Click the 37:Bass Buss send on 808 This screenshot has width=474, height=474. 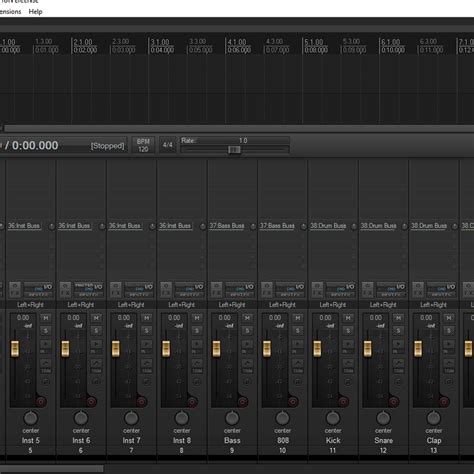coord(277,226)
